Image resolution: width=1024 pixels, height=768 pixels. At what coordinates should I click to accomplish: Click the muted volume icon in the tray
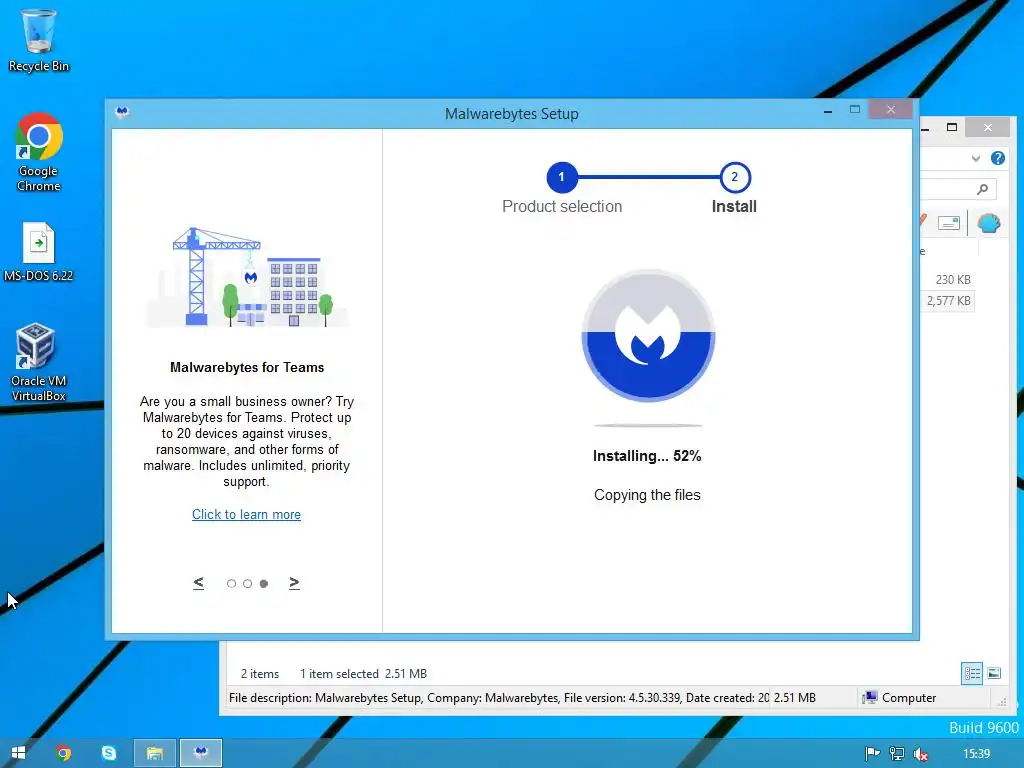tap(921, 754)
